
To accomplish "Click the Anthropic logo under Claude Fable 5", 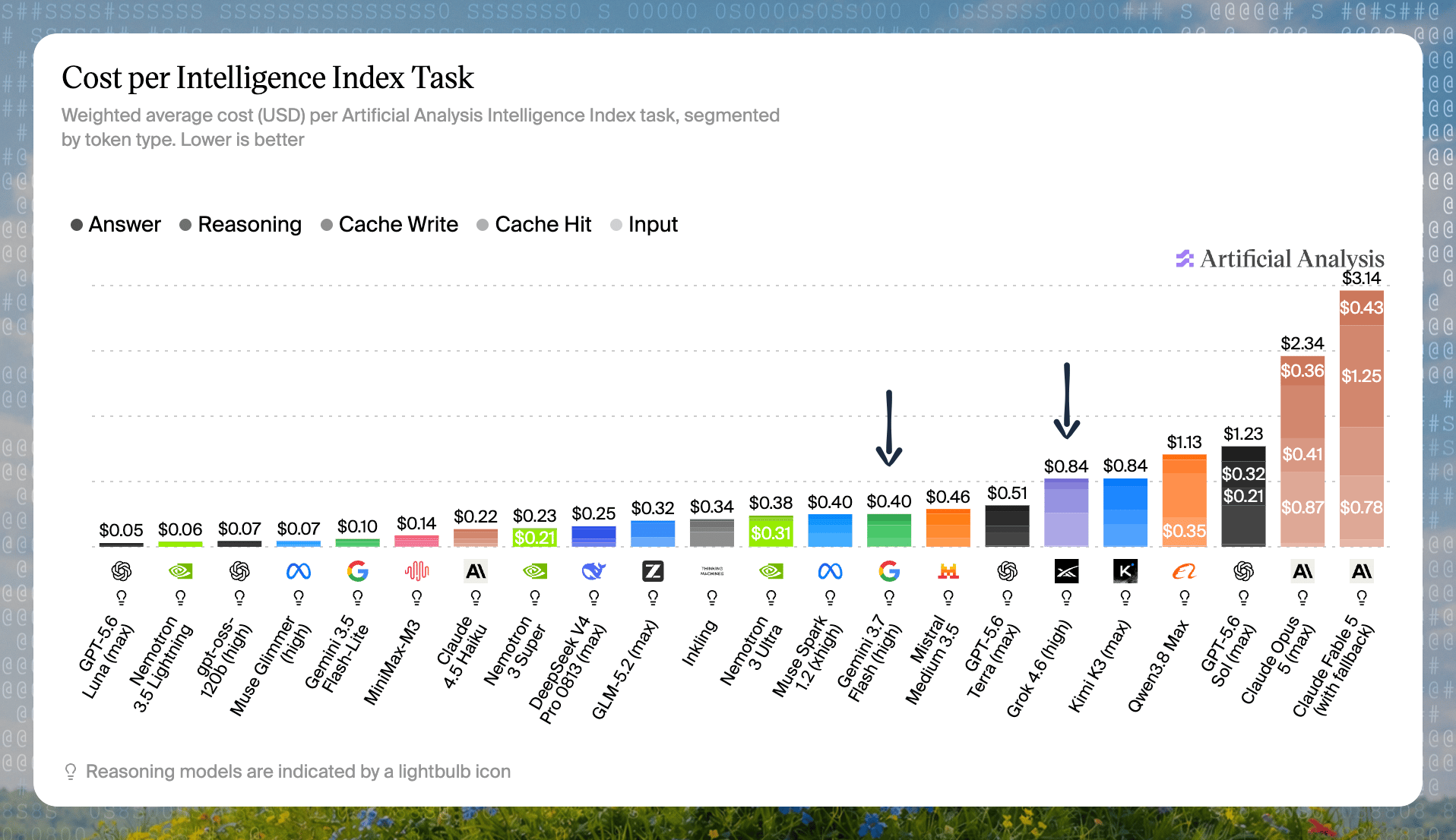I will tap(1362, 571).
